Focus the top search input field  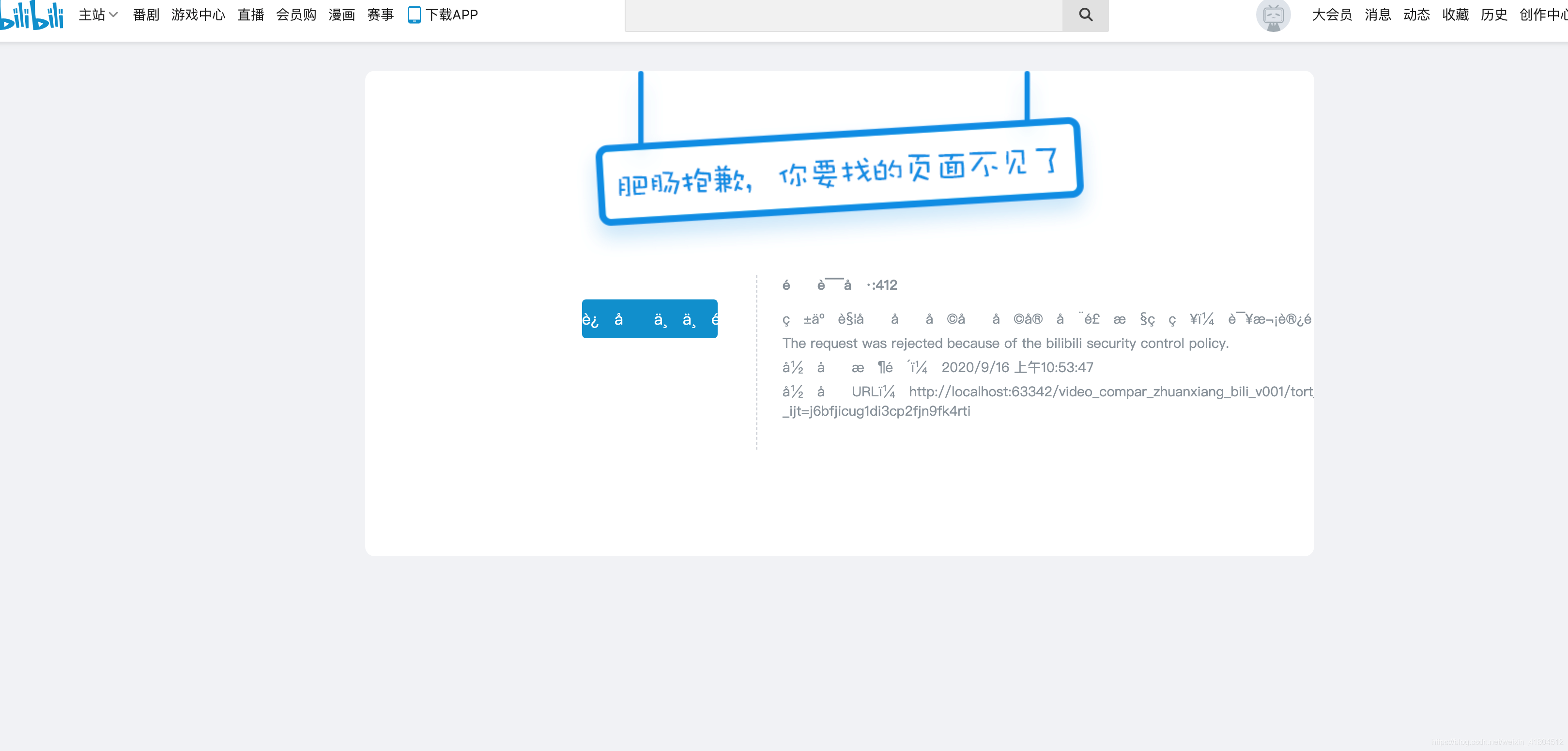[843, 15]
